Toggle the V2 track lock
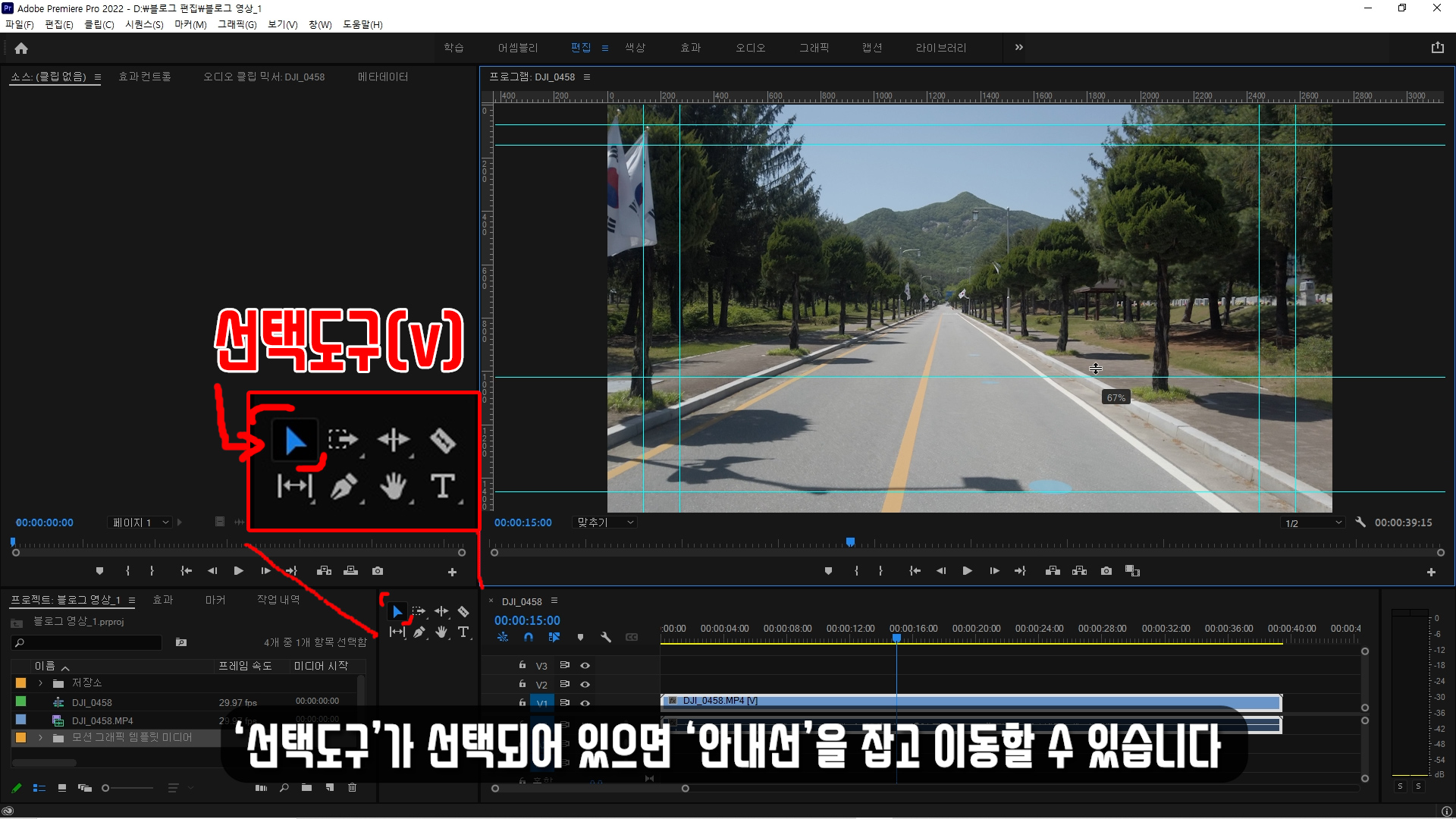The image size is (1456, 819). [522, 684]
